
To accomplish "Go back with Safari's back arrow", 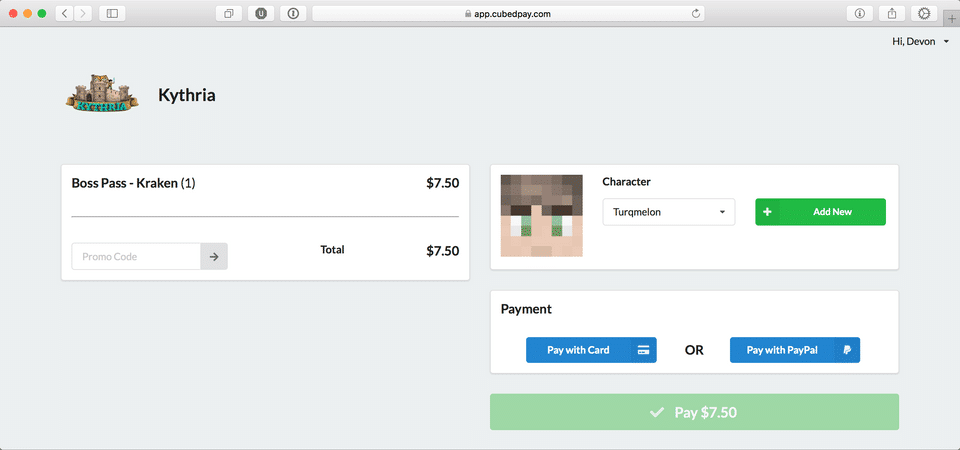I will (x=64, y=13).
